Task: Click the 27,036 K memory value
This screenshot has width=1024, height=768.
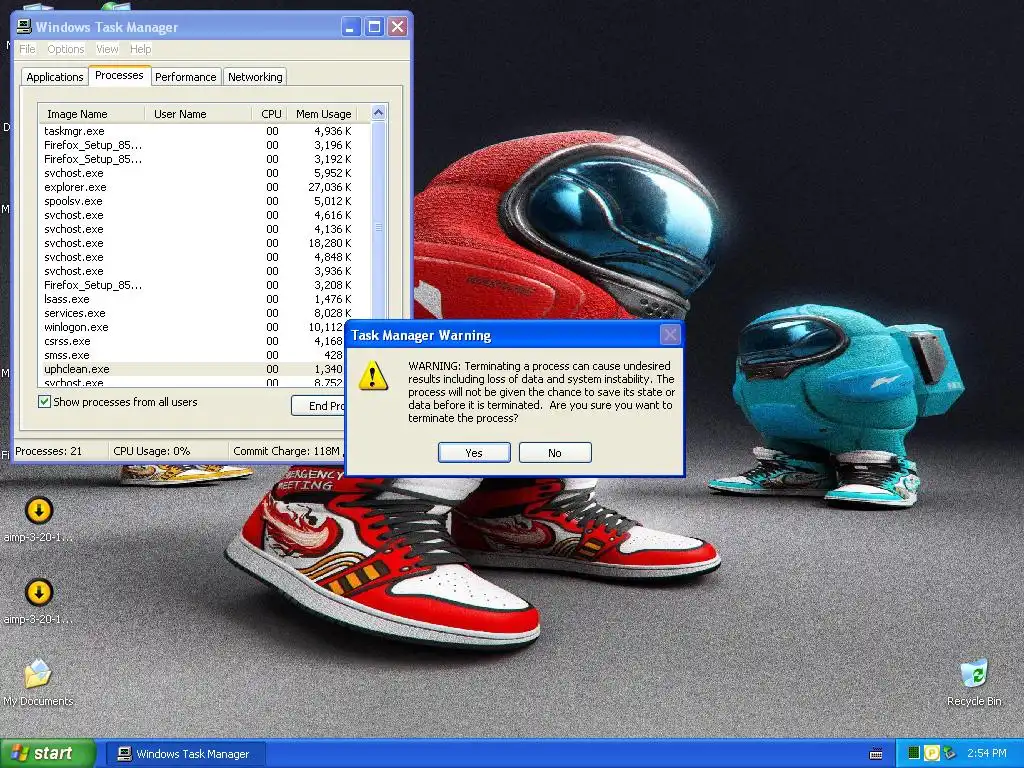Action: pyautogui.click(x=330, y=187)
